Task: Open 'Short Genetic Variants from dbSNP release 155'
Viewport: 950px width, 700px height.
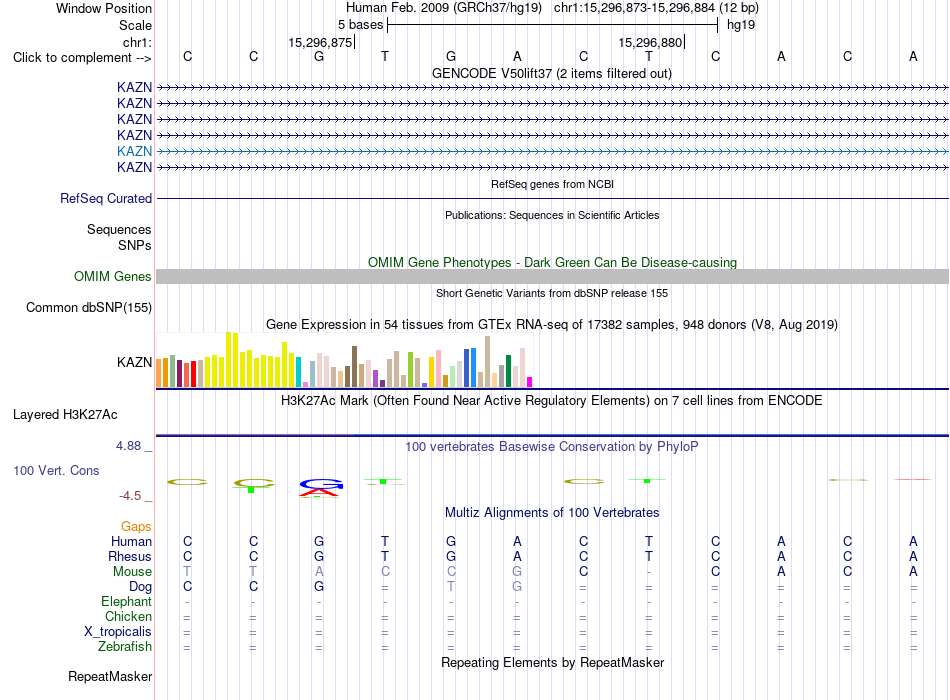Action: tap(552, 293)
